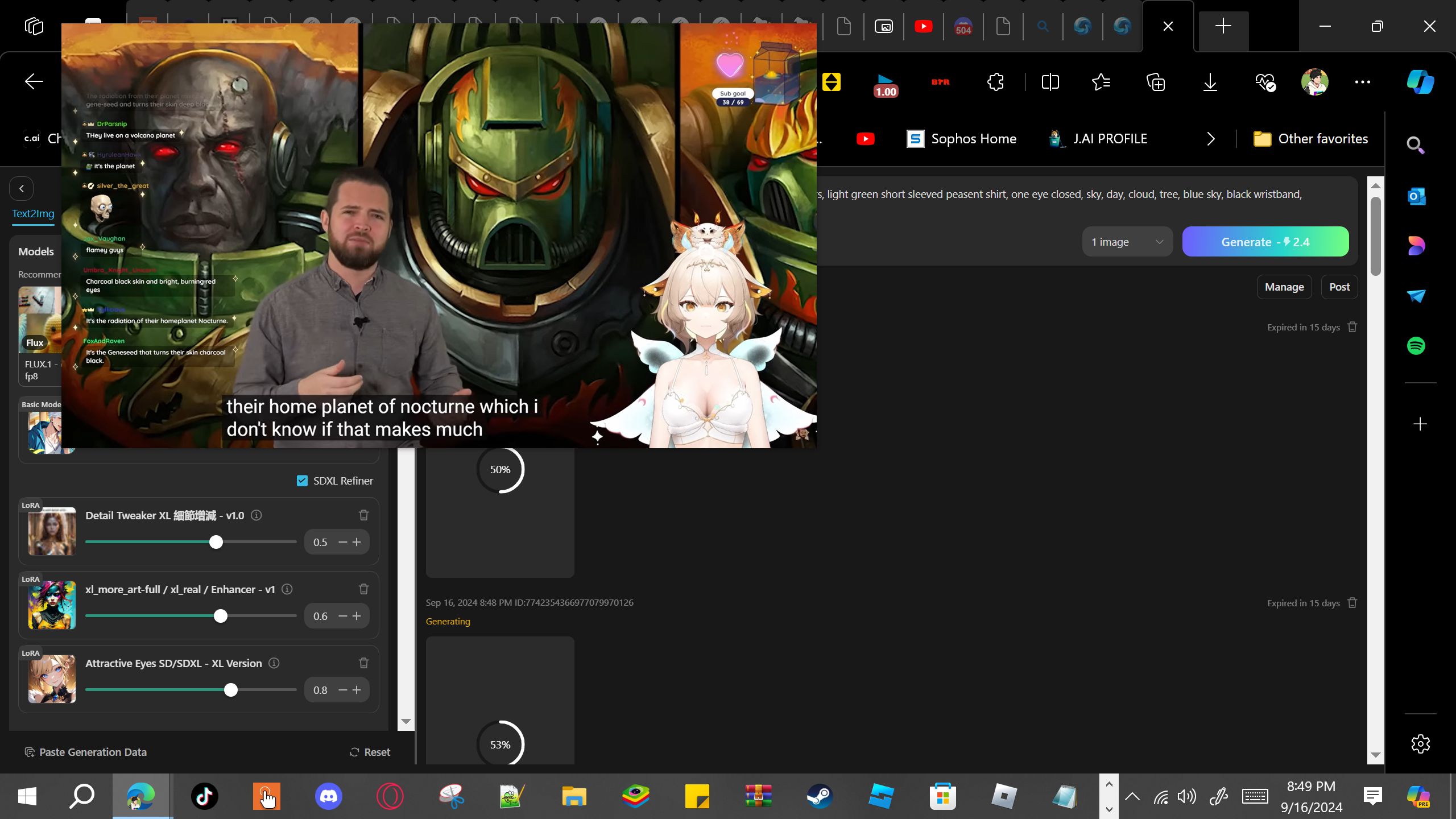Toggle the SDXL Refiner checkbox
Image resolution: width=1456 pixels, height=819 pixels.
[x=302, y=481]
